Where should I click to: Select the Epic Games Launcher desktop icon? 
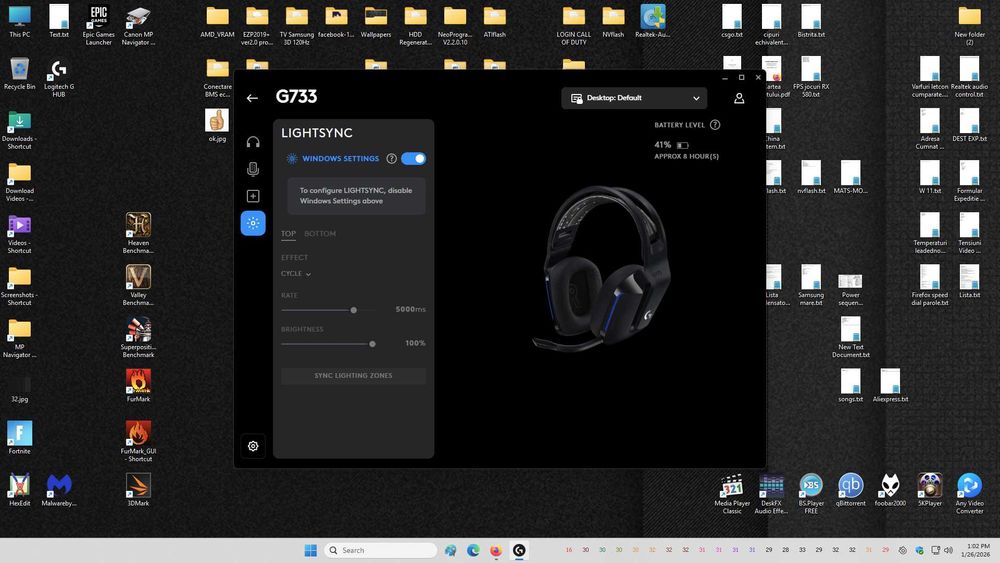click(x=99, y=26)
